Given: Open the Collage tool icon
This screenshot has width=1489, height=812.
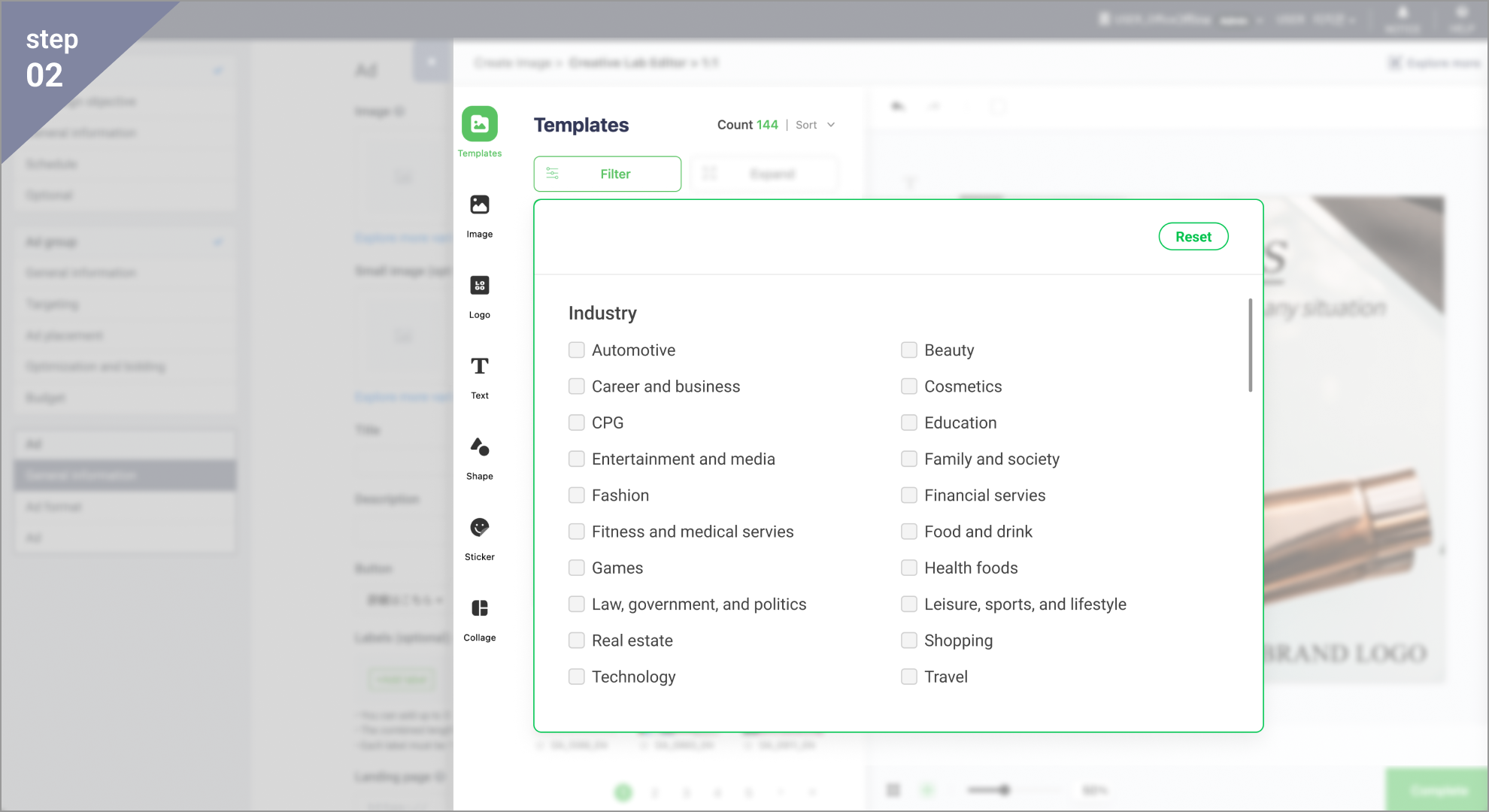Looking at the screenshot, I should tap(480, 608).
